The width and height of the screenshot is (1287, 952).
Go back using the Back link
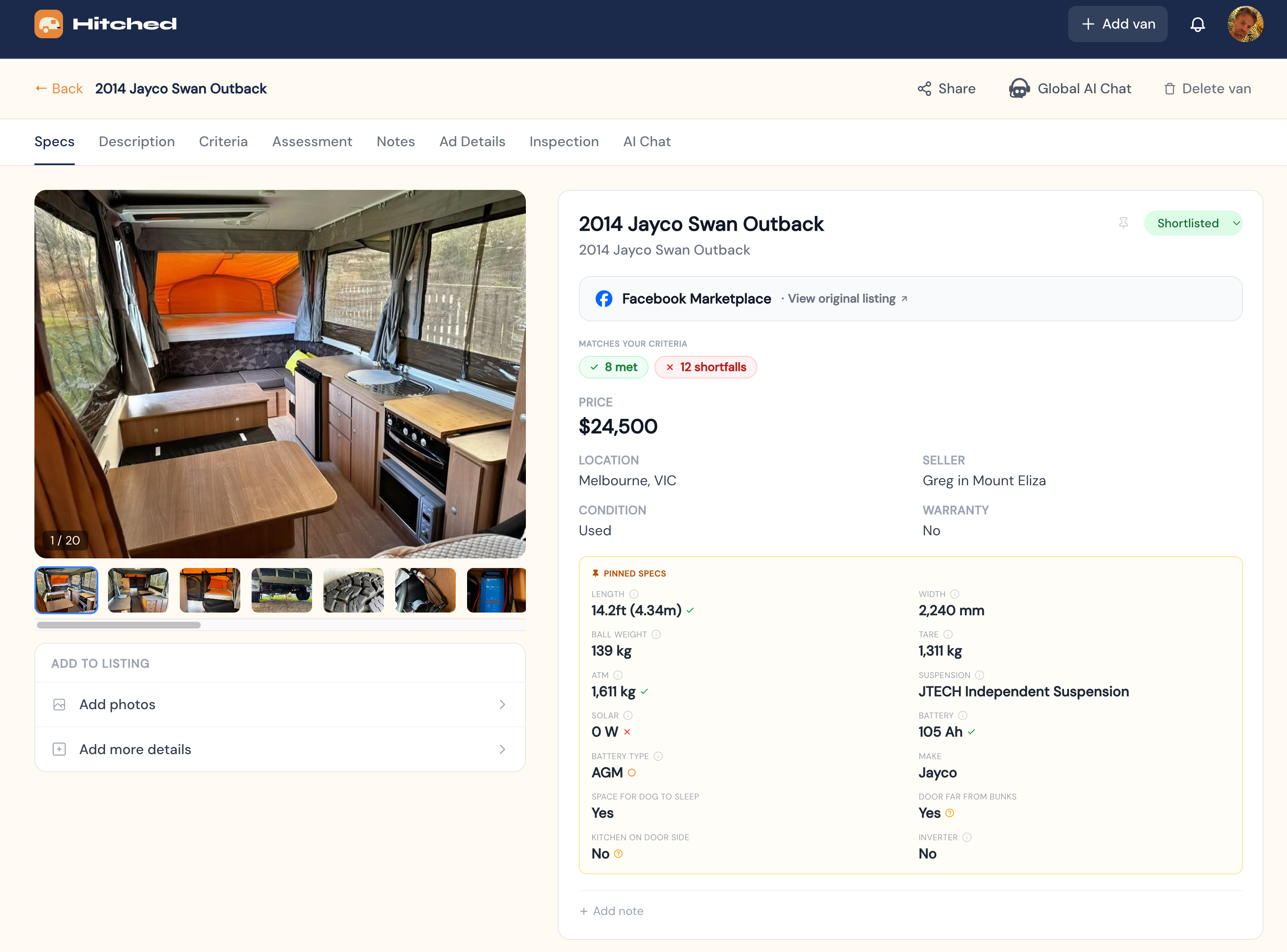[x=59, y=89]
